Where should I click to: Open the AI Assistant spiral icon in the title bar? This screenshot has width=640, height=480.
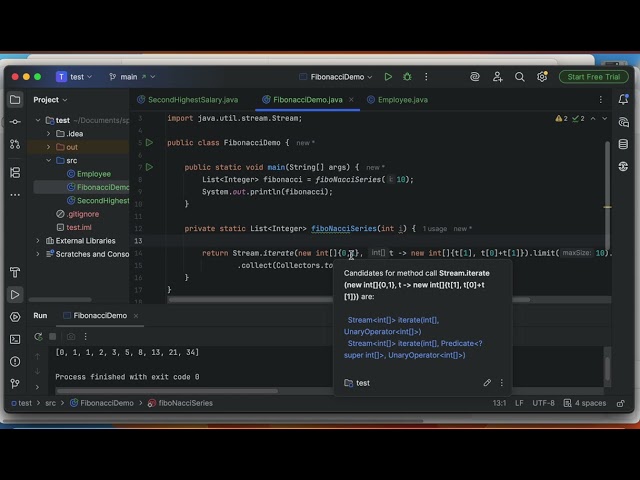pos(475,77)
